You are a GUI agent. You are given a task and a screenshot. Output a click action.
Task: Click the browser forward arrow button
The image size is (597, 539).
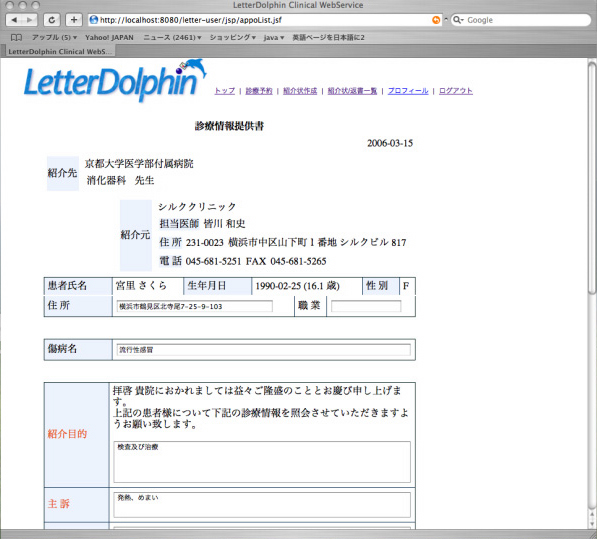(30, 20)
